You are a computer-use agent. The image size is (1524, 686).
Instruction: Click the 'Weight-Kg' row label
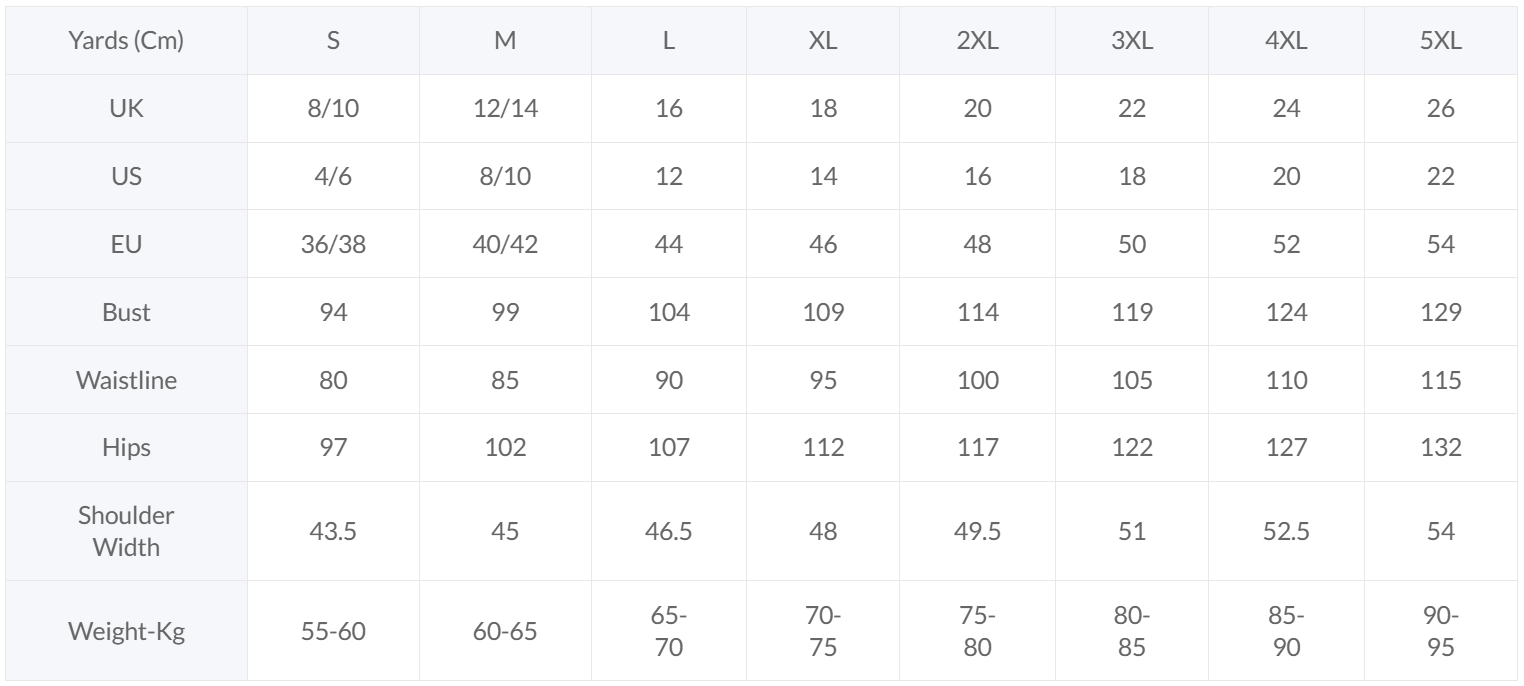point(126,631)
